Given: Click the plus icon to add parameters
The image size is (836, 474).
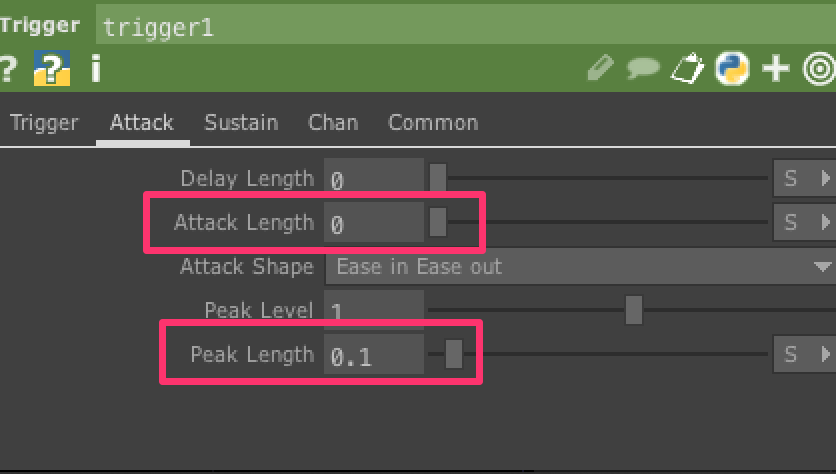Looking at the screenshot, I should point(776,69).
